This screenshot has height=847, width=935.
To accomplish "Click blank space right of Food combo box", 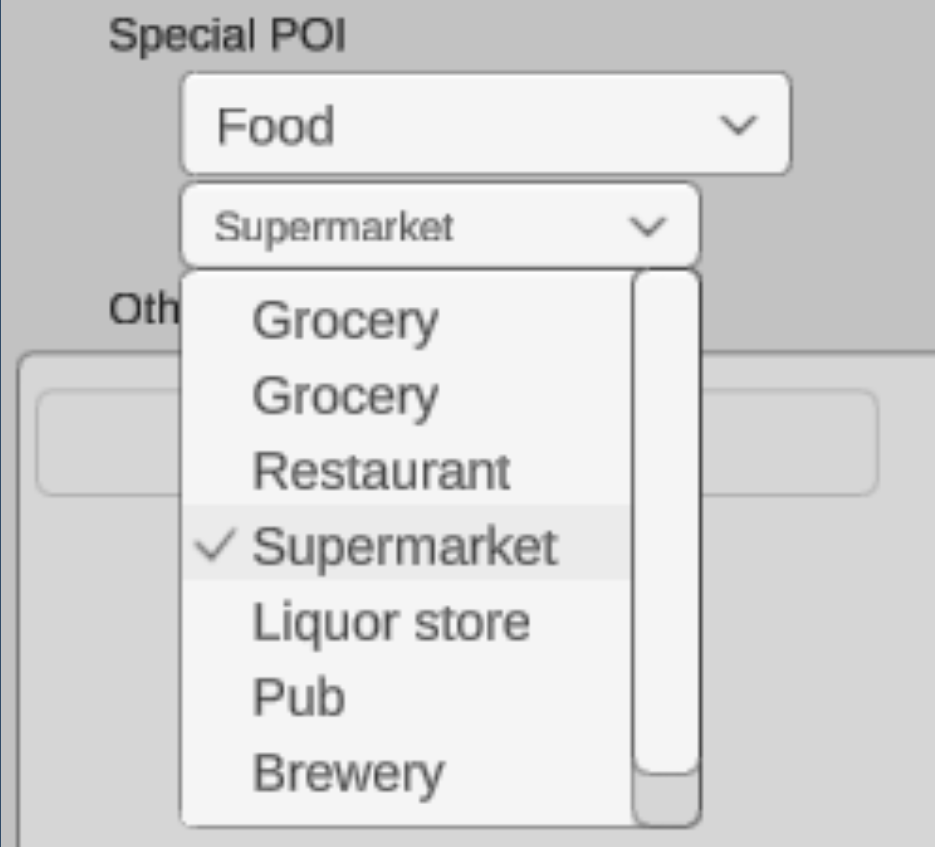I will [860, 125].
